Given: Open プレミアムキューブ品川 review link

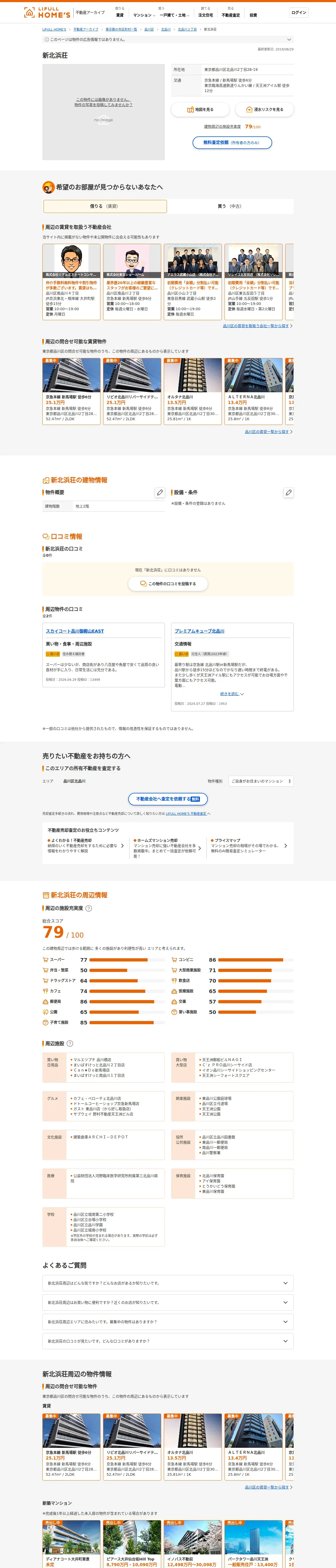Looking at the screenshot, I should [x=199, y=631].
